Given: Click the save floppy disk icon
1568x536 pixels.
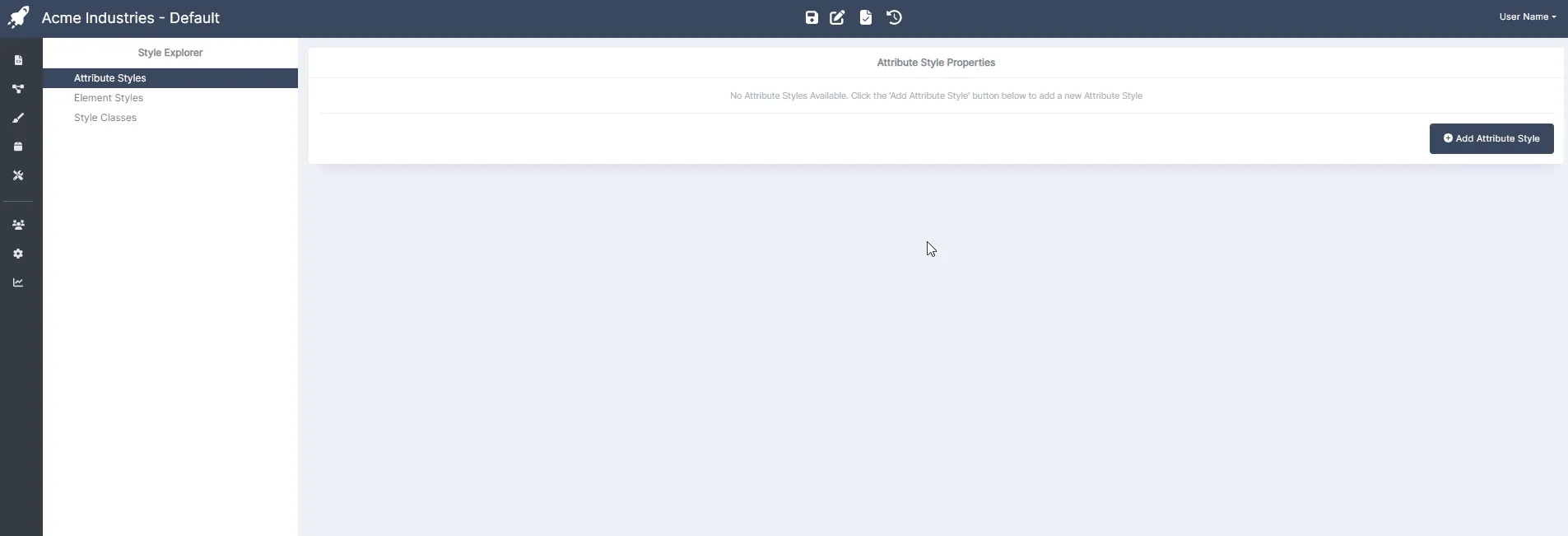Looking at the screenshot, I should coord(812,17).
